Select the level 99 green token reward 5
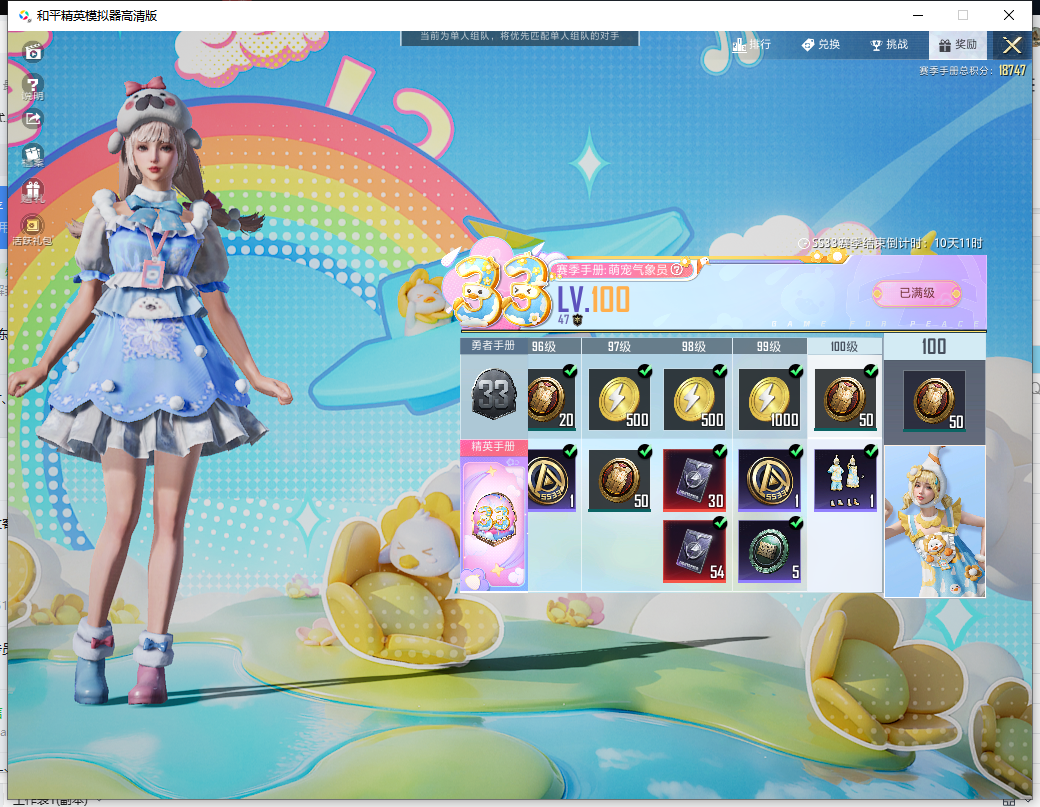 [x=769, y=552]
